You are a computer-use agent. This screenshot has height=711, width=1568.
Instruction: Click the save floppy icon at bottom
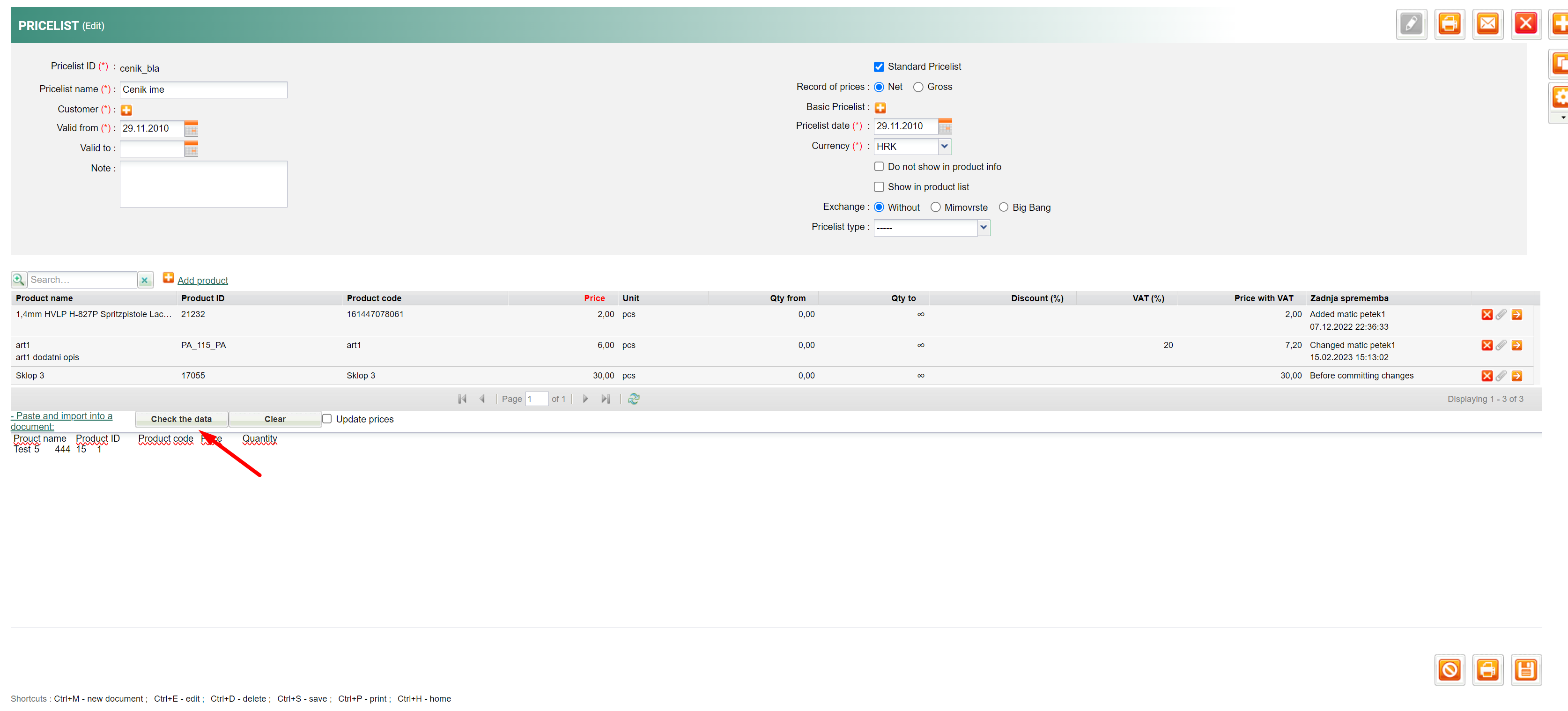1525,670
